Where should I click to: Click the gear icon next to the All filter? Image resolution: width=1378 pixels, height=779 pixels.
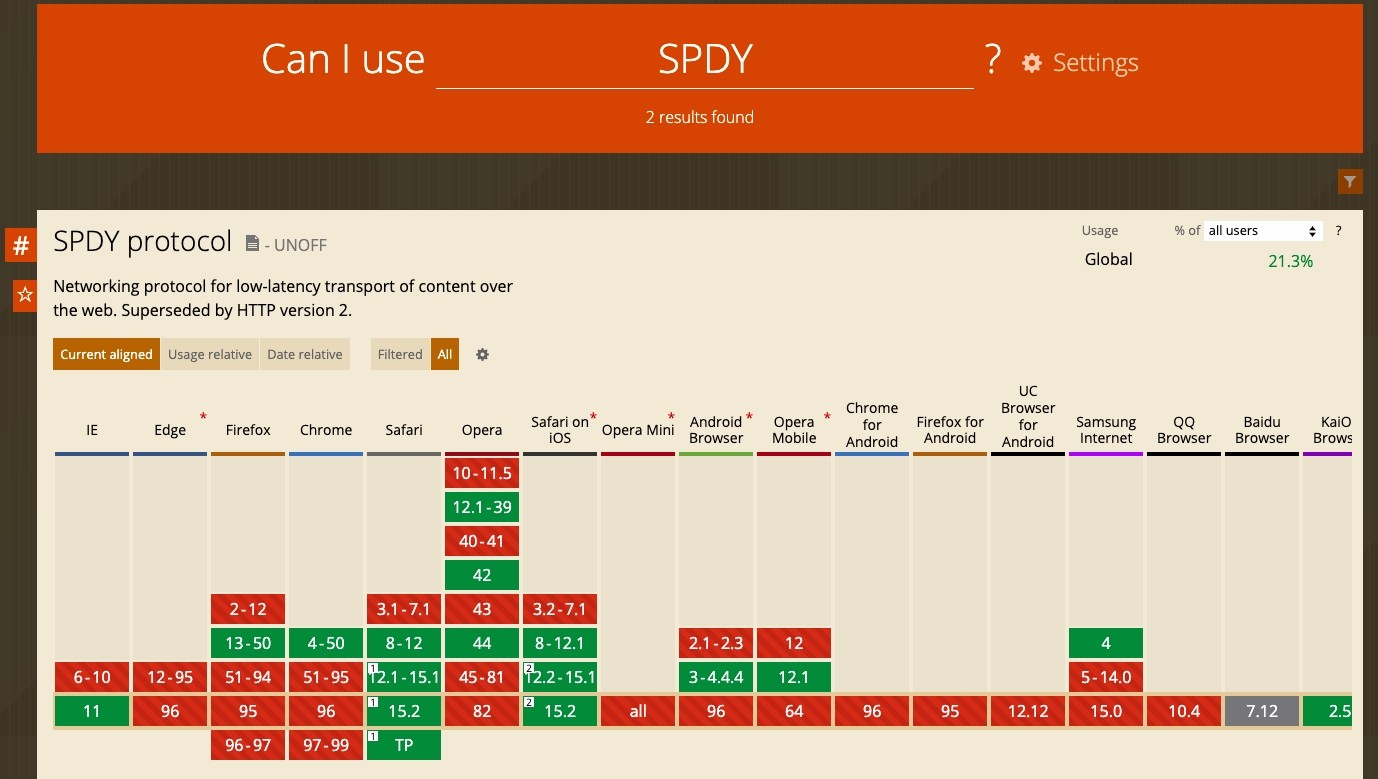tap(482, 354)
